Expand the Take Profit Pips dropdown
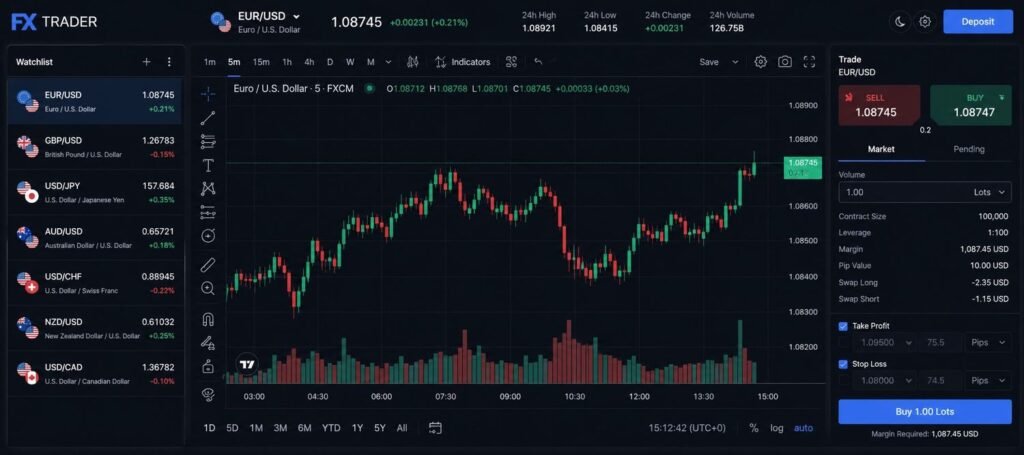Image resolution: width=1024 pixels, height=455 pixels. coord(988,343)
